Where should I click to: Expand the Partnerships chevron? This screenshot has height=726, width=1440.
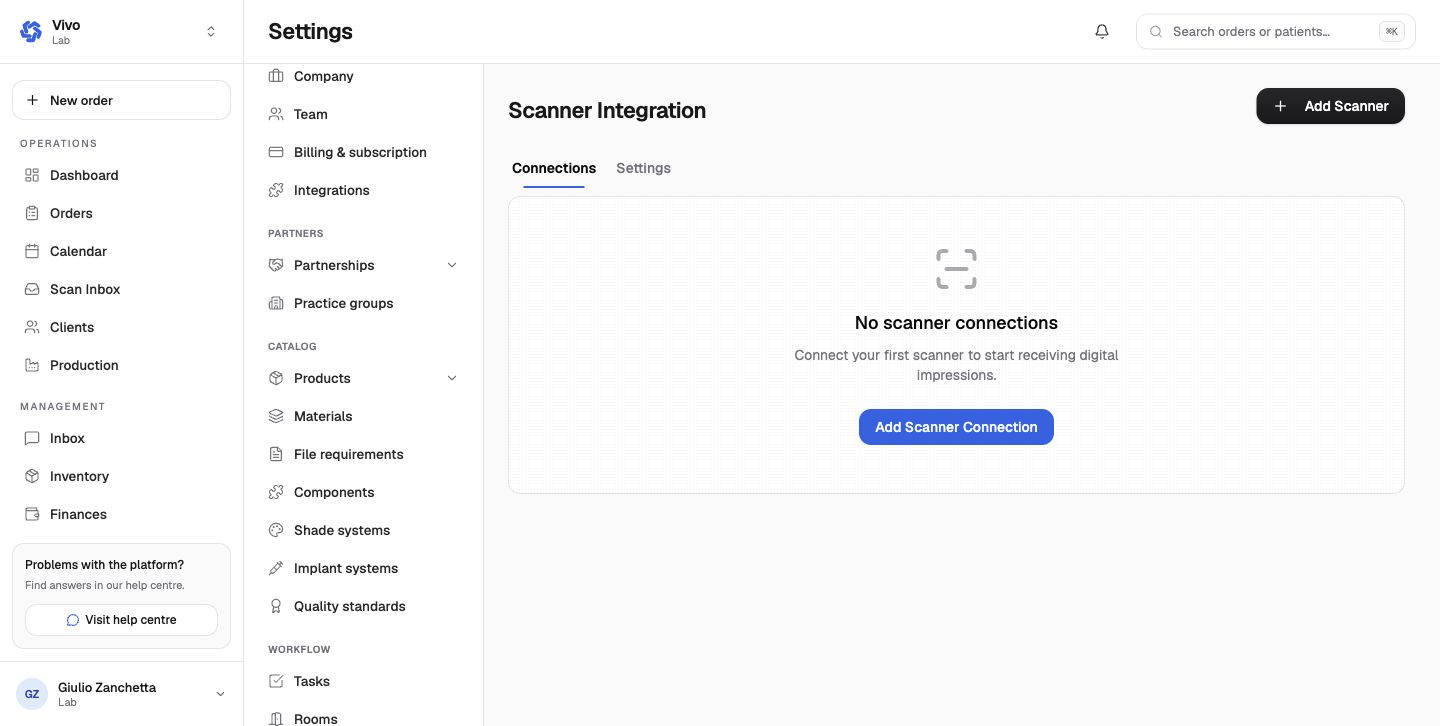(x=452, y=265)
